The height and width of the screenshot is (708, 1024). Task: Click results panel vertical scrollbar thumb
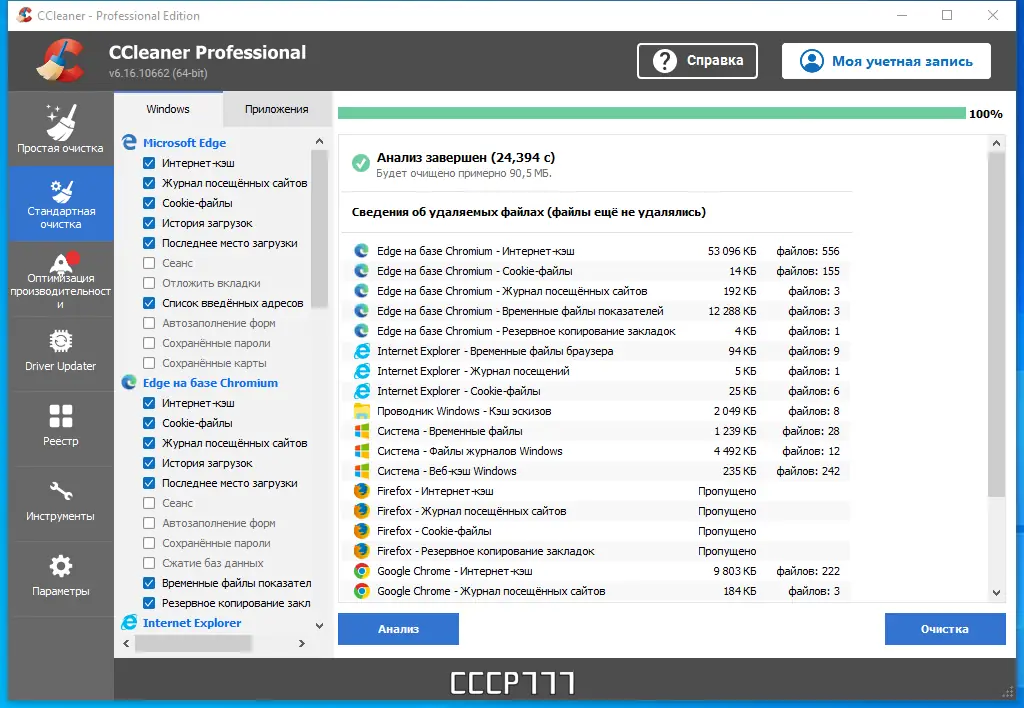click(x=996, y=325)
